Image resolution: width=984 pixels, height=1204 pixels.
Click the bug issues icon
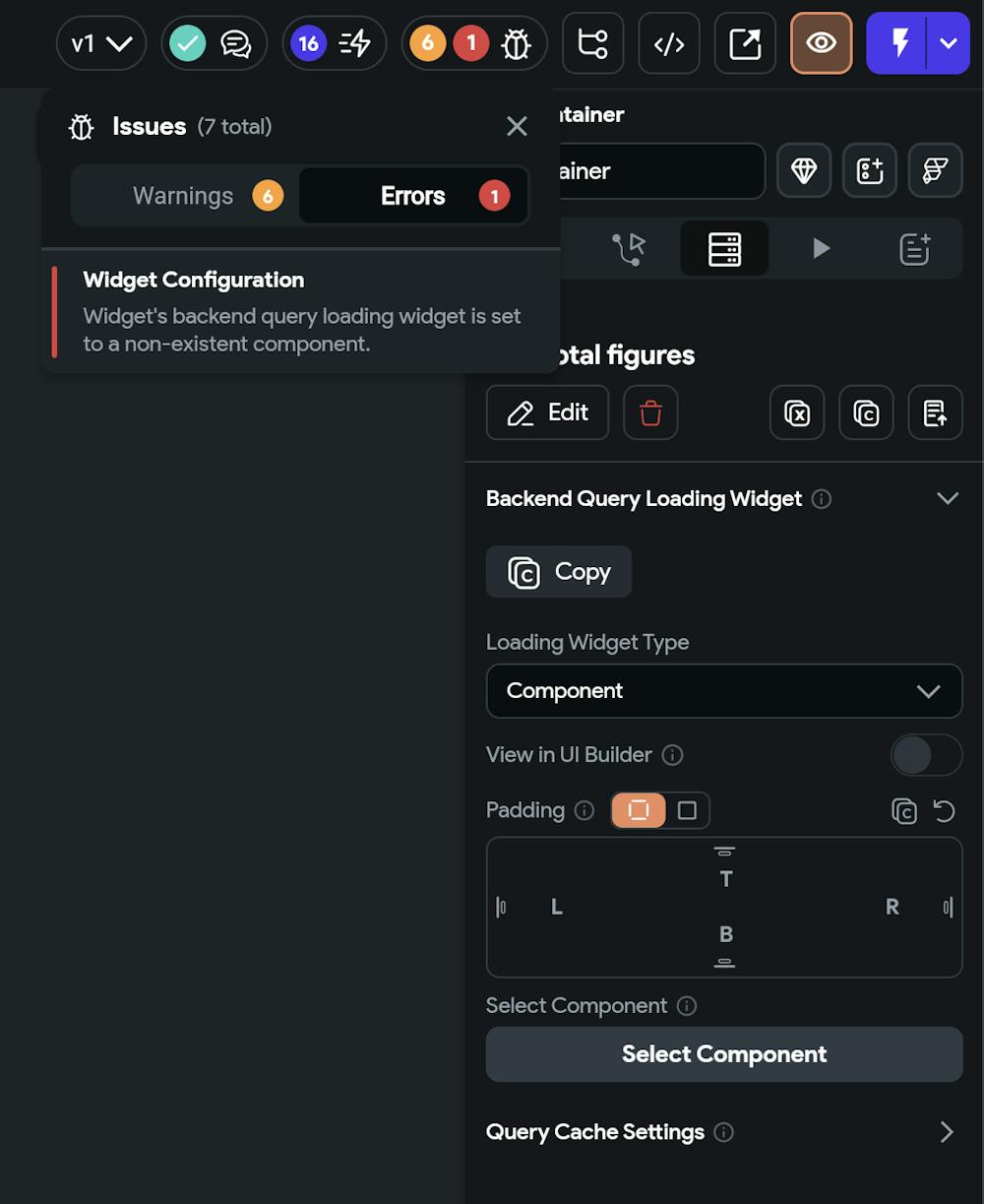pos(516,43)
